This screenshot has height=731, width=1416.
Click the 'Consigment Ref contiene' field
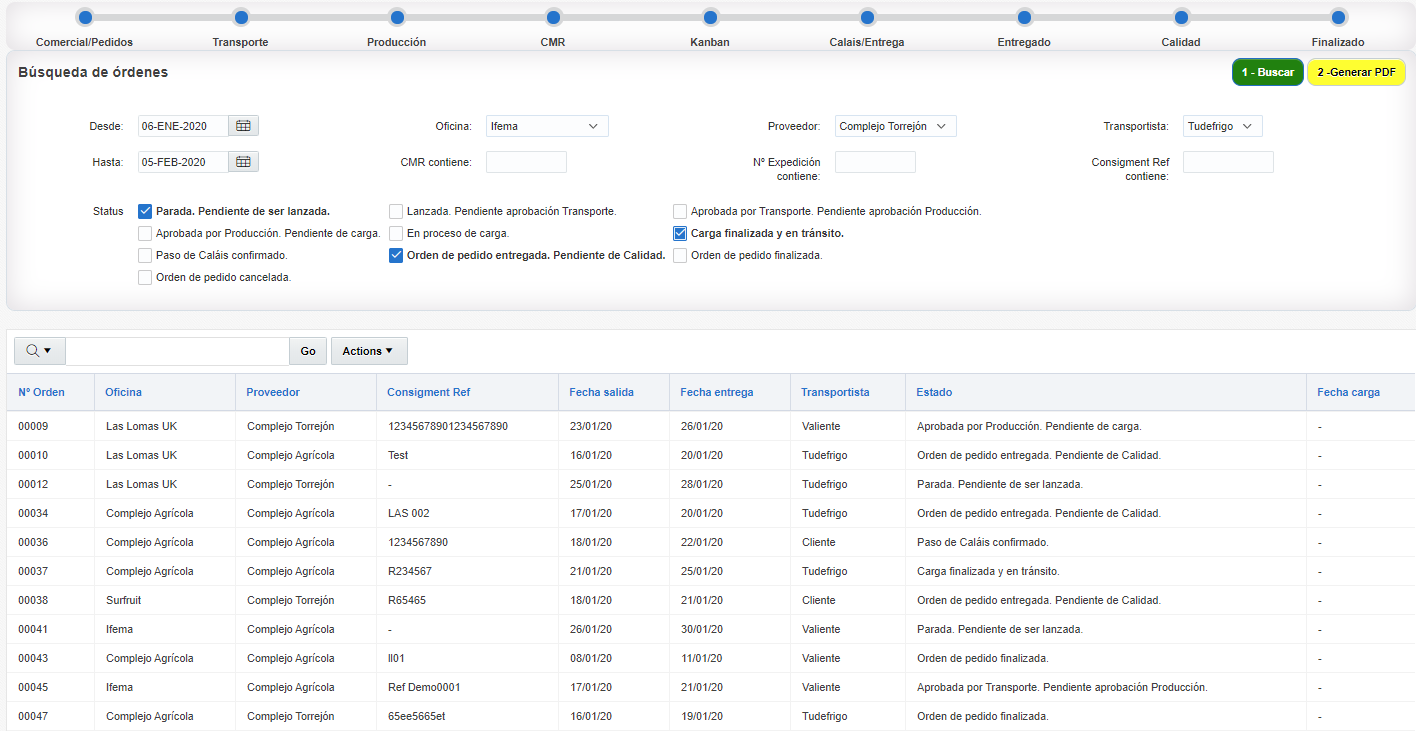[x=1228, y=162]
